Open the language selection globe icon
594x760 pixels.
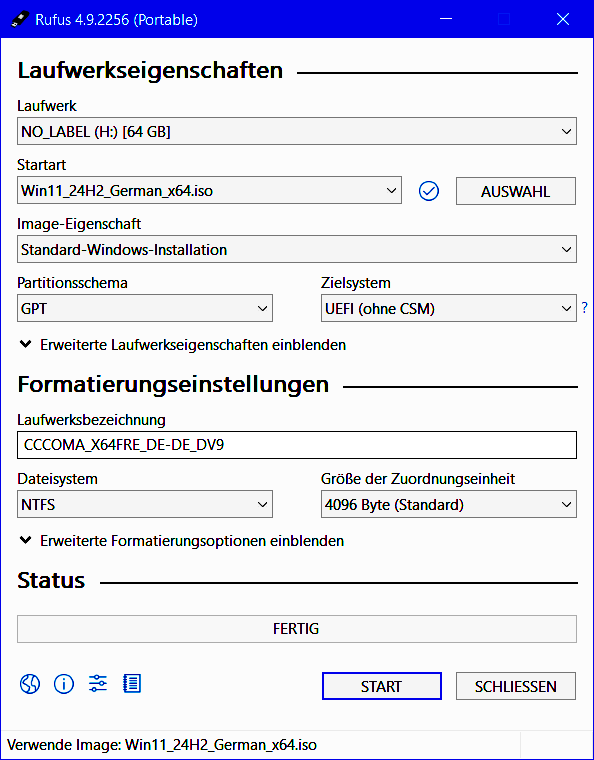pos(30,684)
